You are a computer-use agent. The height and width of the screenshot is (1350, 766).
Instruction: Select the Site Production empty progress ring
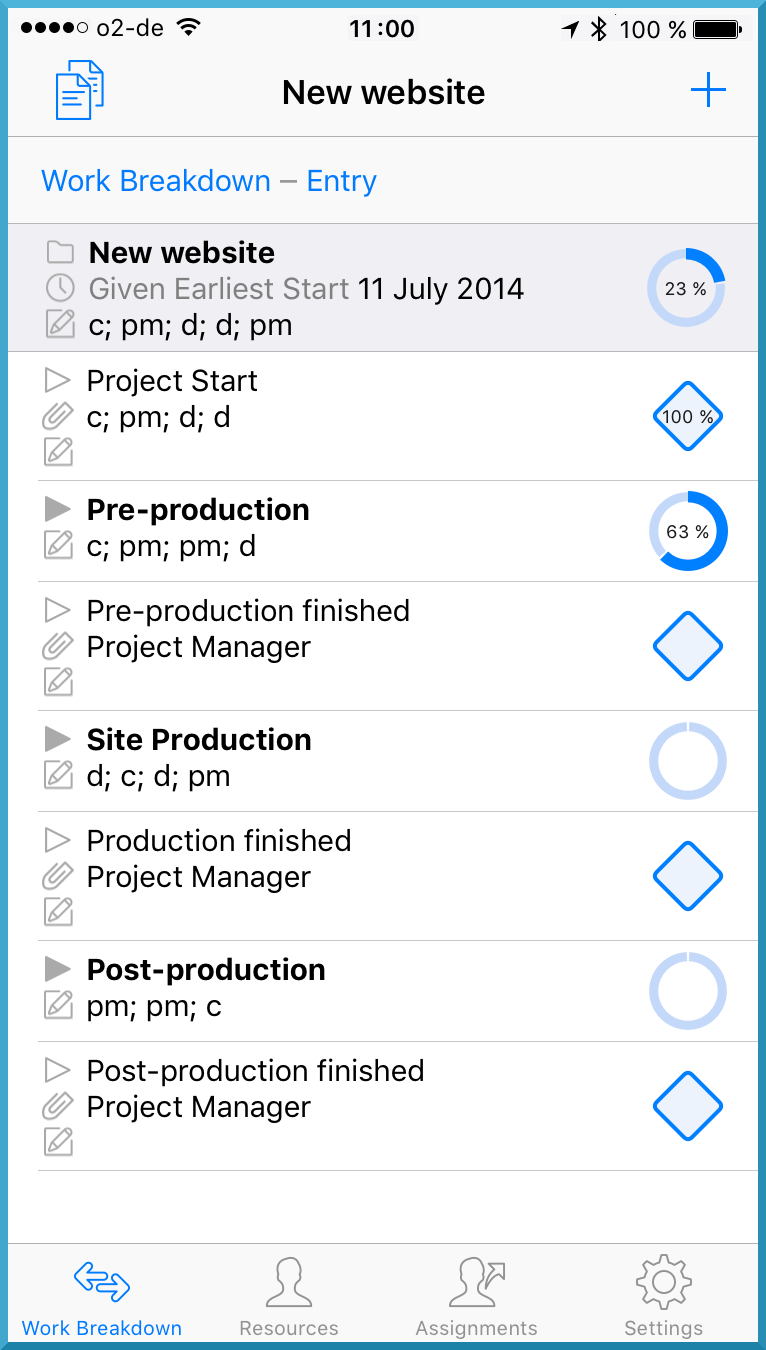[x=688, y=761]
